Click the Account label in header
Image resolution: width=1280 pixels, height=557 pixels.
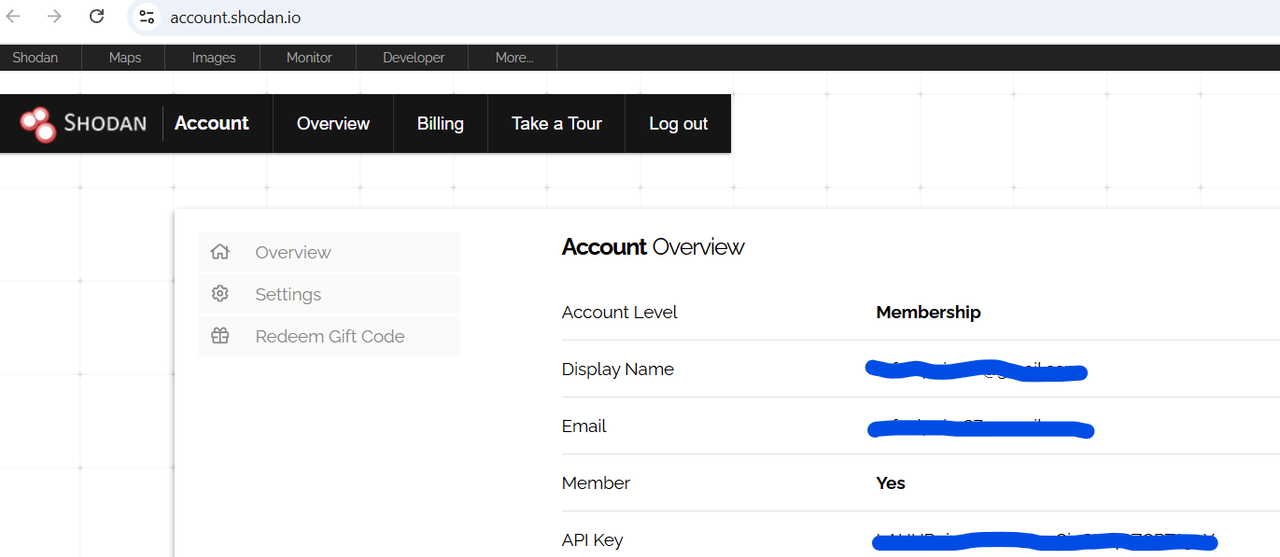coord(212,123)
